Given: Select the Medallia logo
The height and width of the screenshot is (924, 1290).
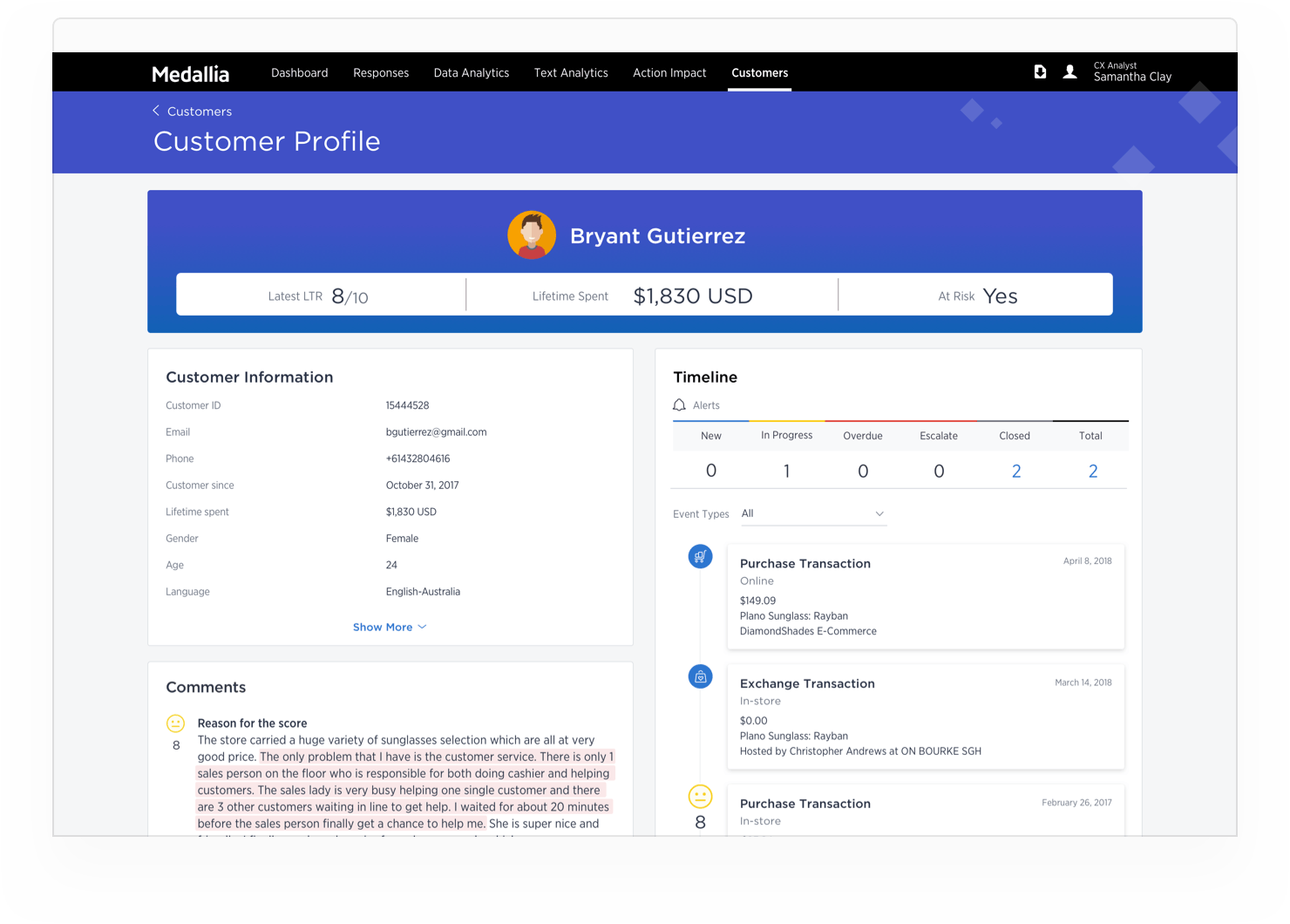Looking at the screenshot, I should tap(190, 74).
